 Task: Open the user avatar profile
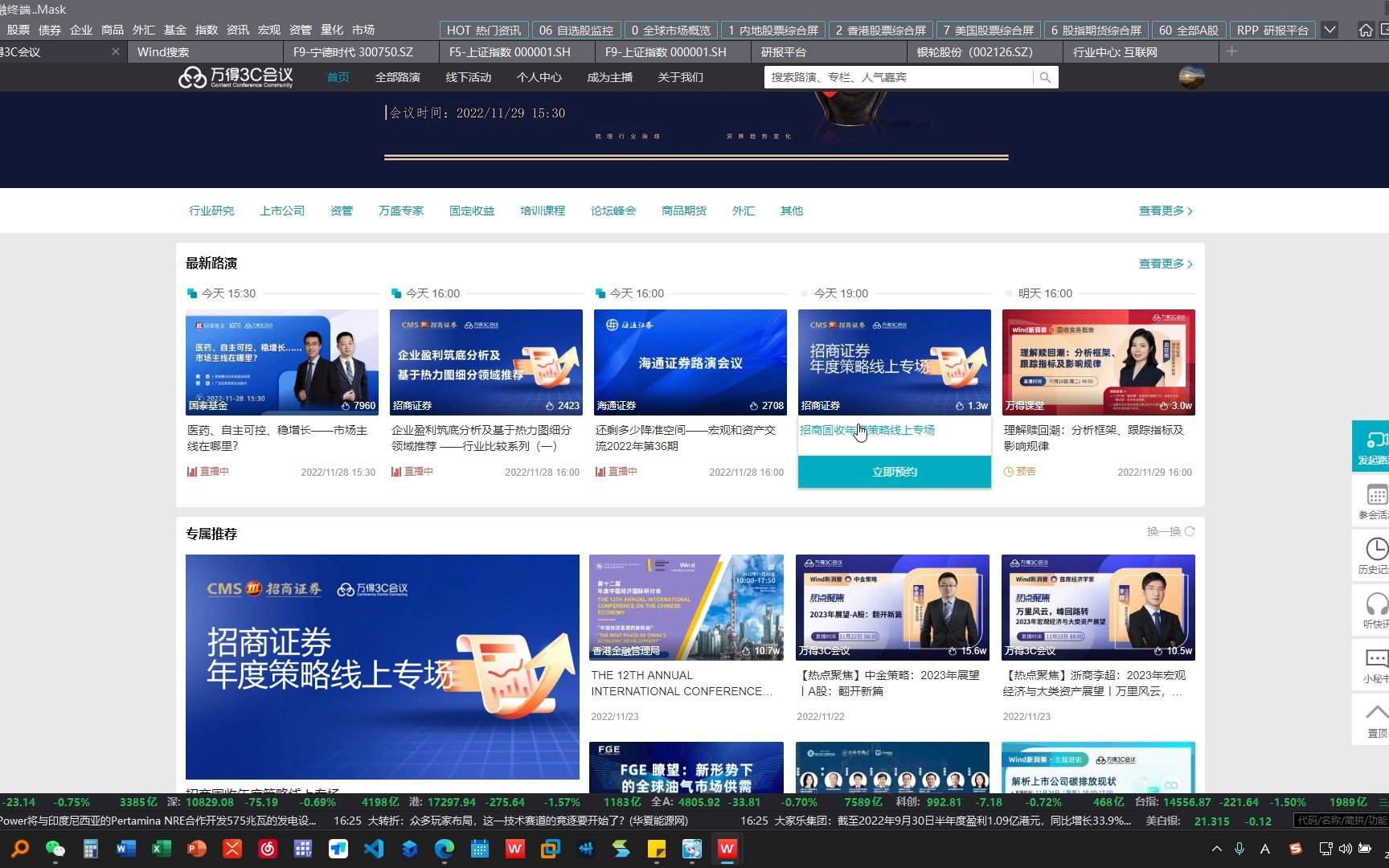pos(1191,77)
